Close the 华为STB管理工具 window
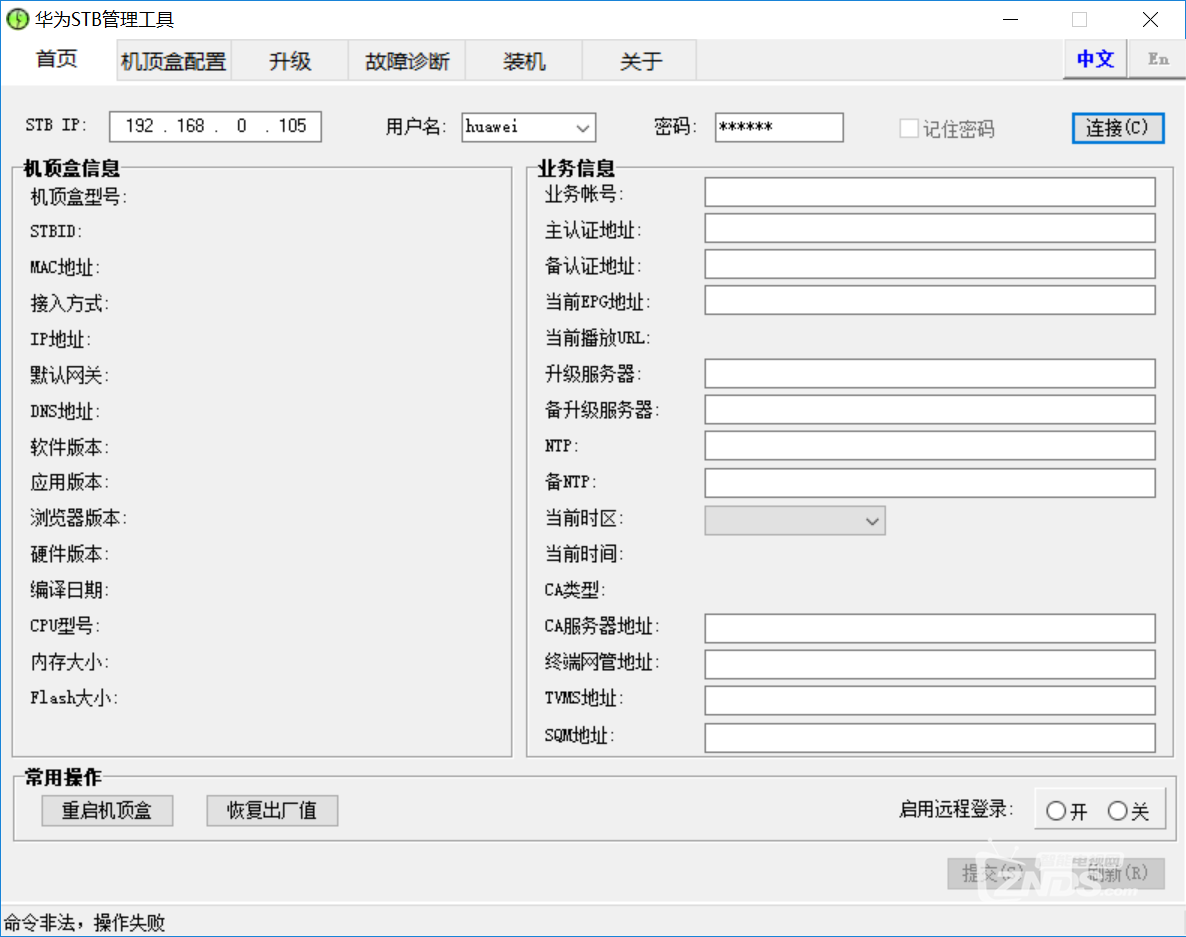This screenshot has height=937, width=1186. [x=1150, y=20]
